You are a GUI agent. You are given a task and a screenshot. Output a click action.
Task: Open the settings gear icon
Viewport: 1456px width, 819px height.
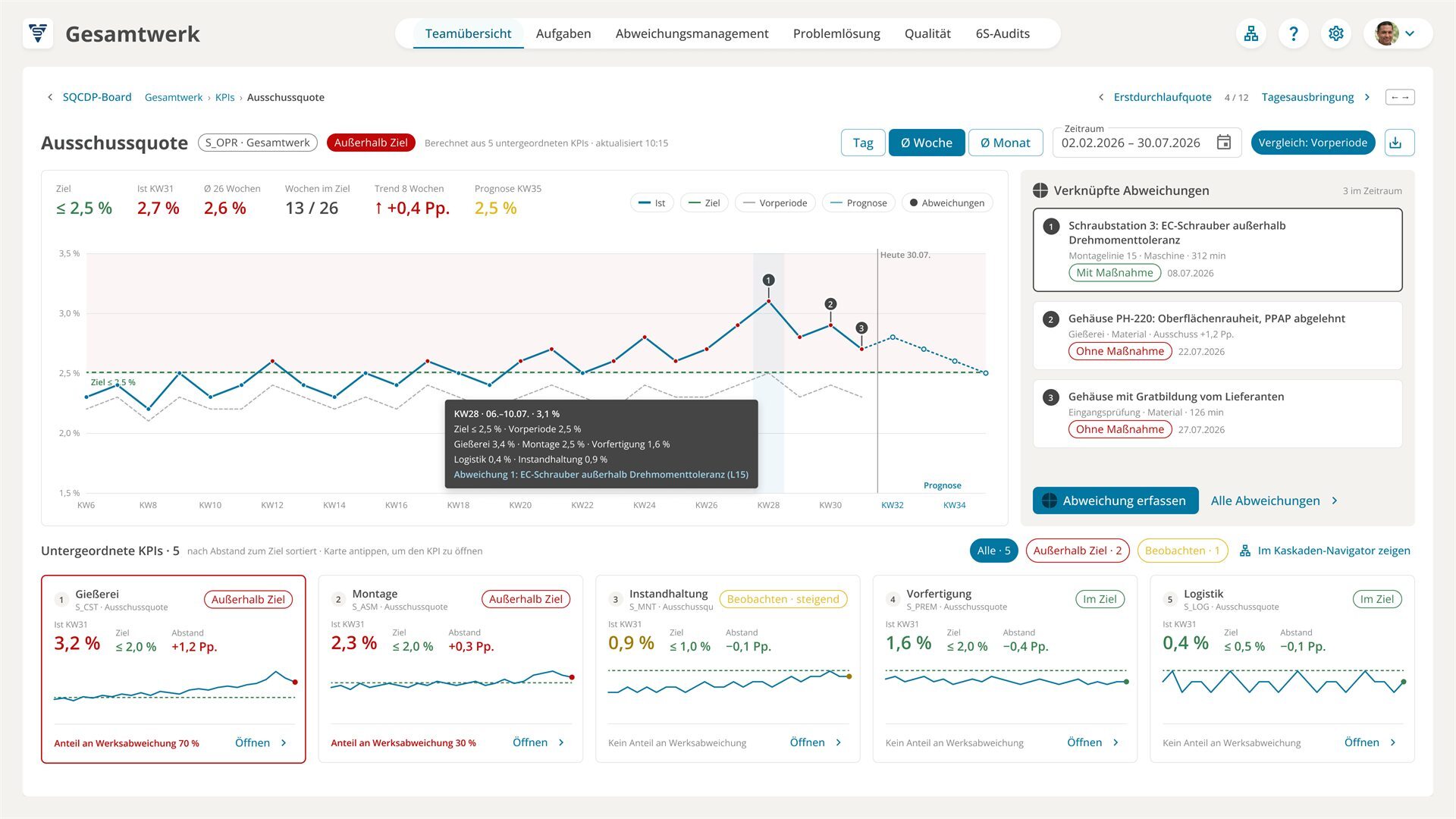(1336, 33)
